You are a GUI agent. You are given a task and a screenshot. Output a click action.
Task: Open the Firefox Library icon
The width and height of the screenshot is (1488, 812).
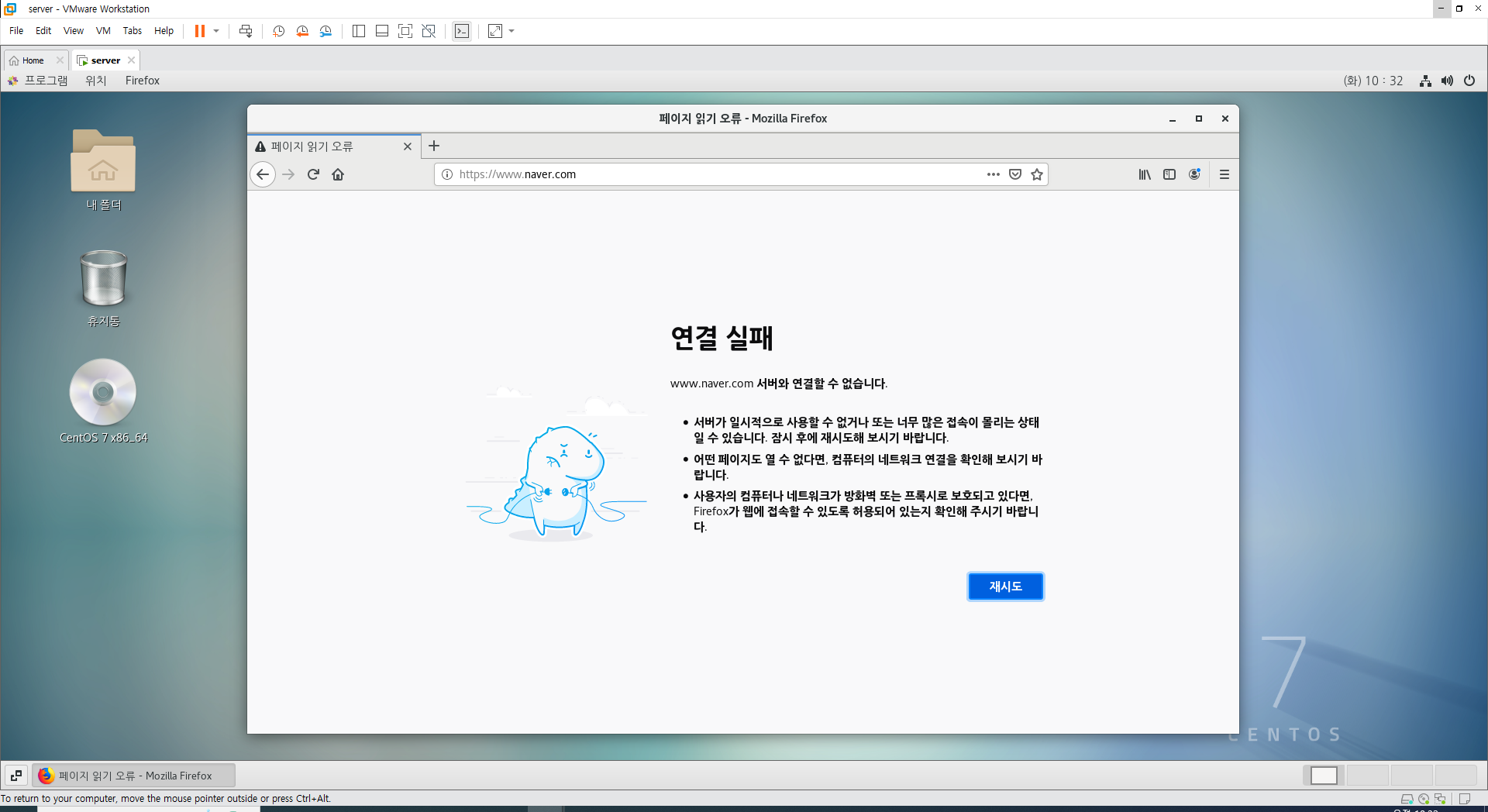(x=1145, y=174)
